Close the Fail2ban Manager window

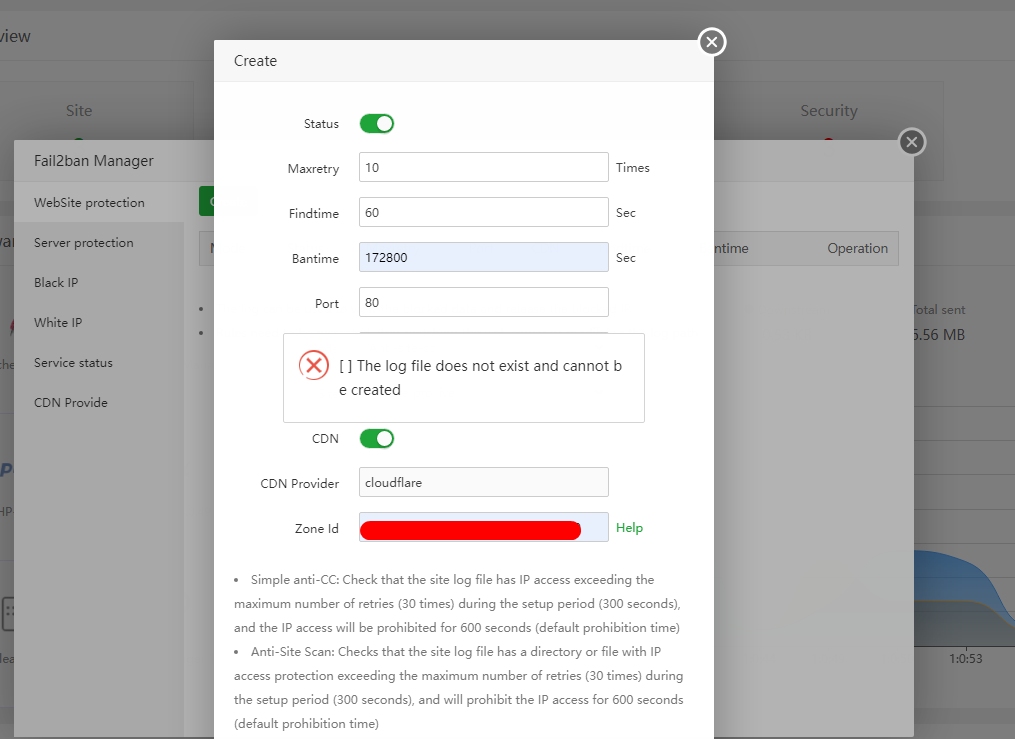[x=911, y=142]
